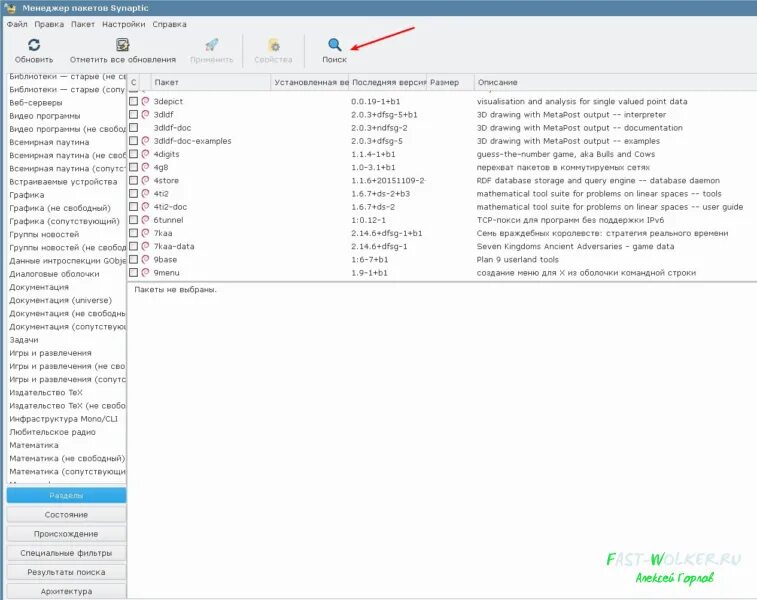
Task: Click the Установленная версия column header
Action: click(310, 83)
